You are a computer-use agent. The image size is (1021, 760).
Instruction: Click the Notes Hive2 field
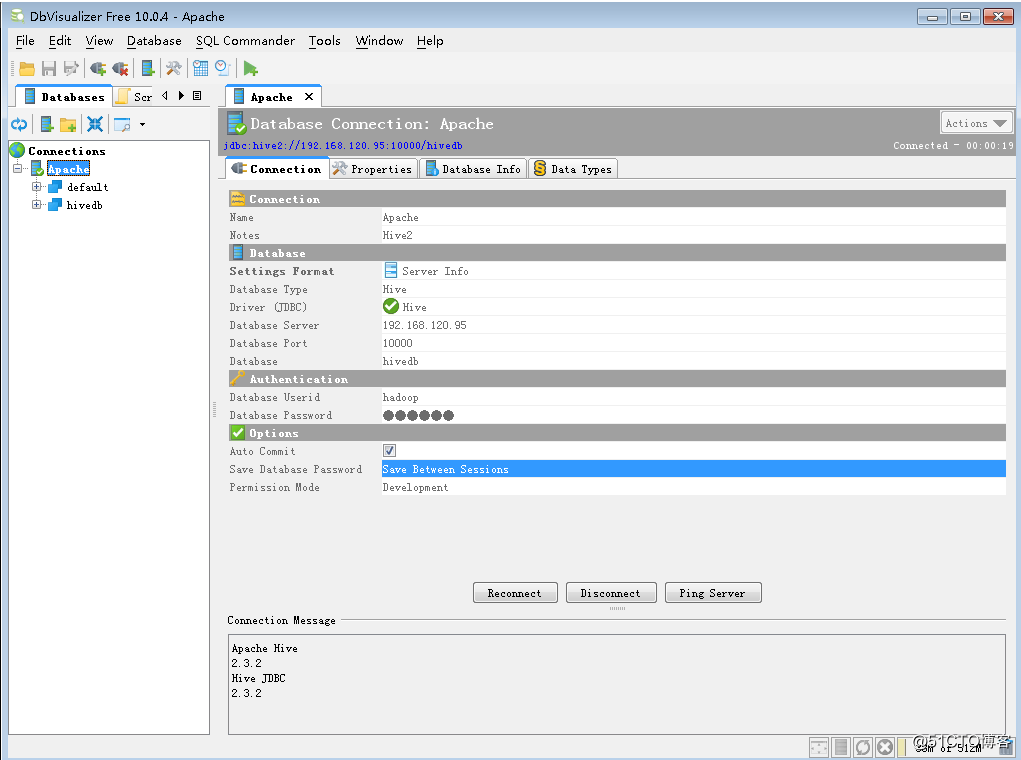tap(693, 234)
